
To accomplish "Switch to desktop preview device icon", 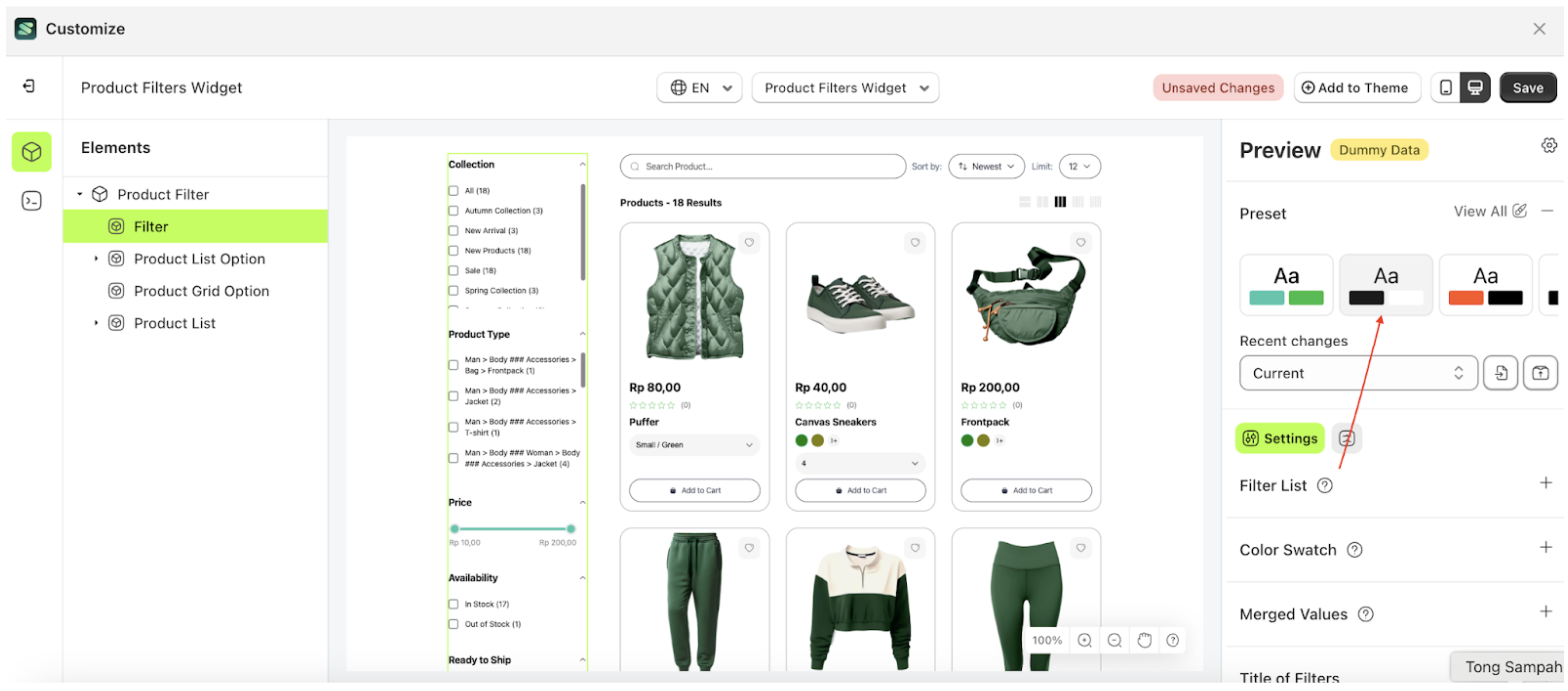I will click(1475, 88).
